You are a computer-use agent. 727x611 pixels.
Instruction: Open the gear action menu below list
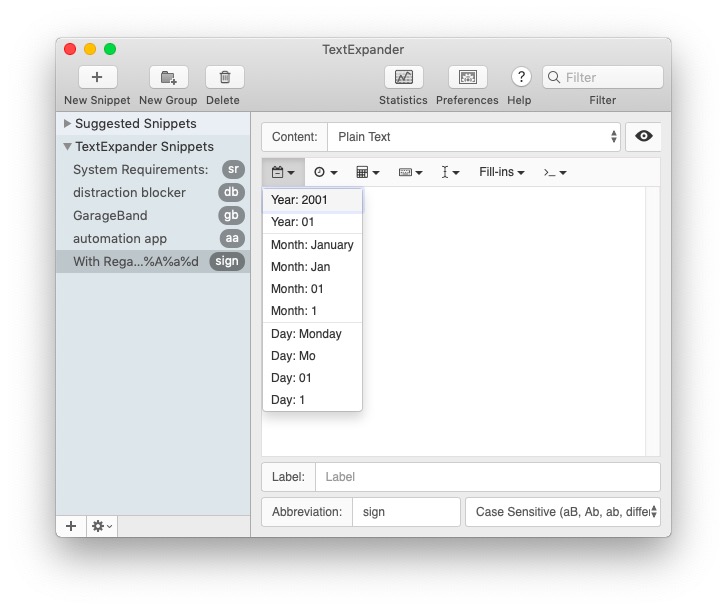pyautogui.click(x=102, y=526)
